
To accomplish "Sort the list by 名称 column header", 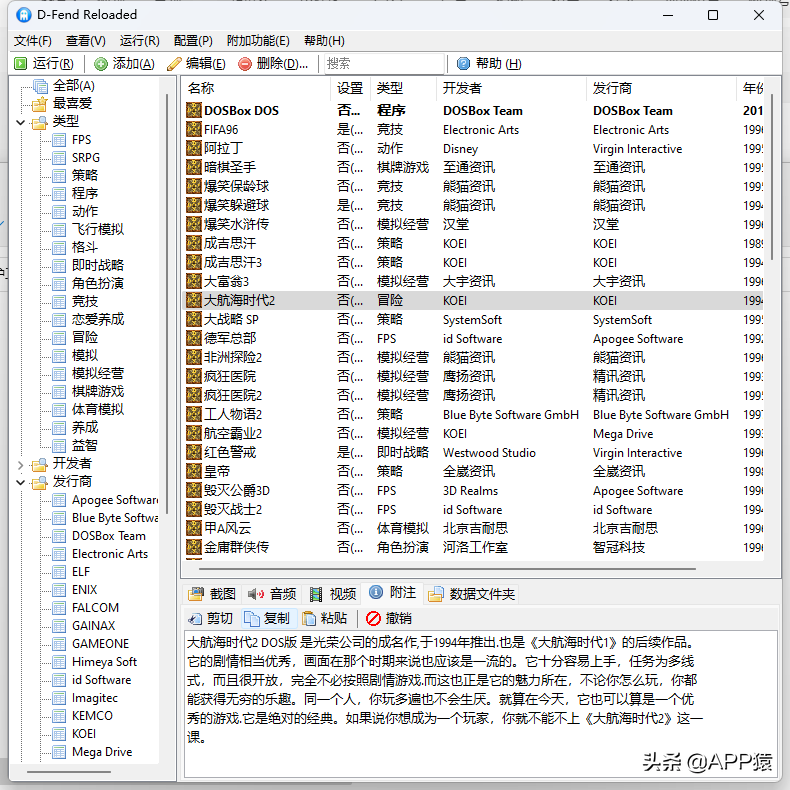I will point(255,88).
